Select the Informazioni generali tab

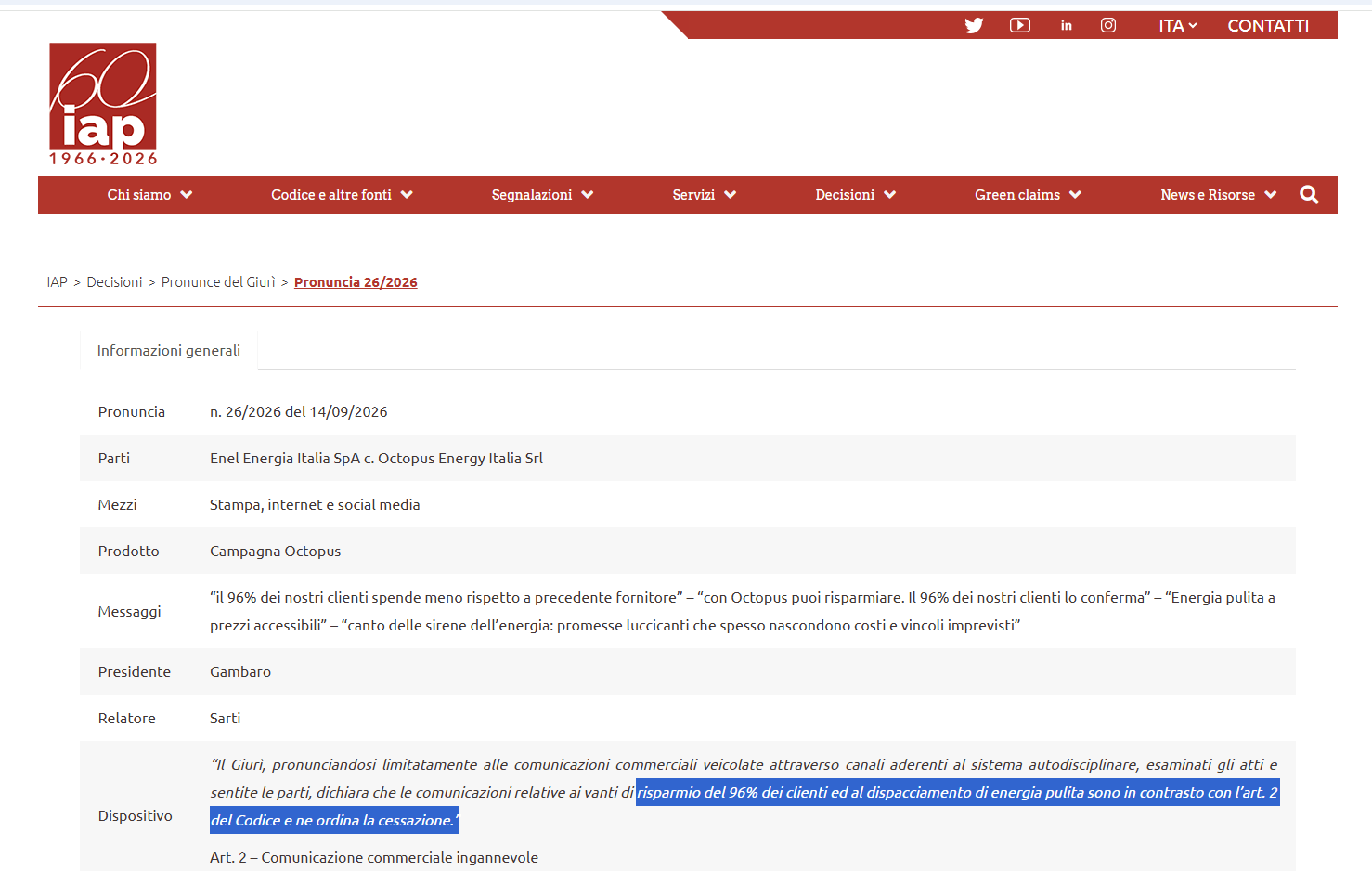tap(169, 350)
